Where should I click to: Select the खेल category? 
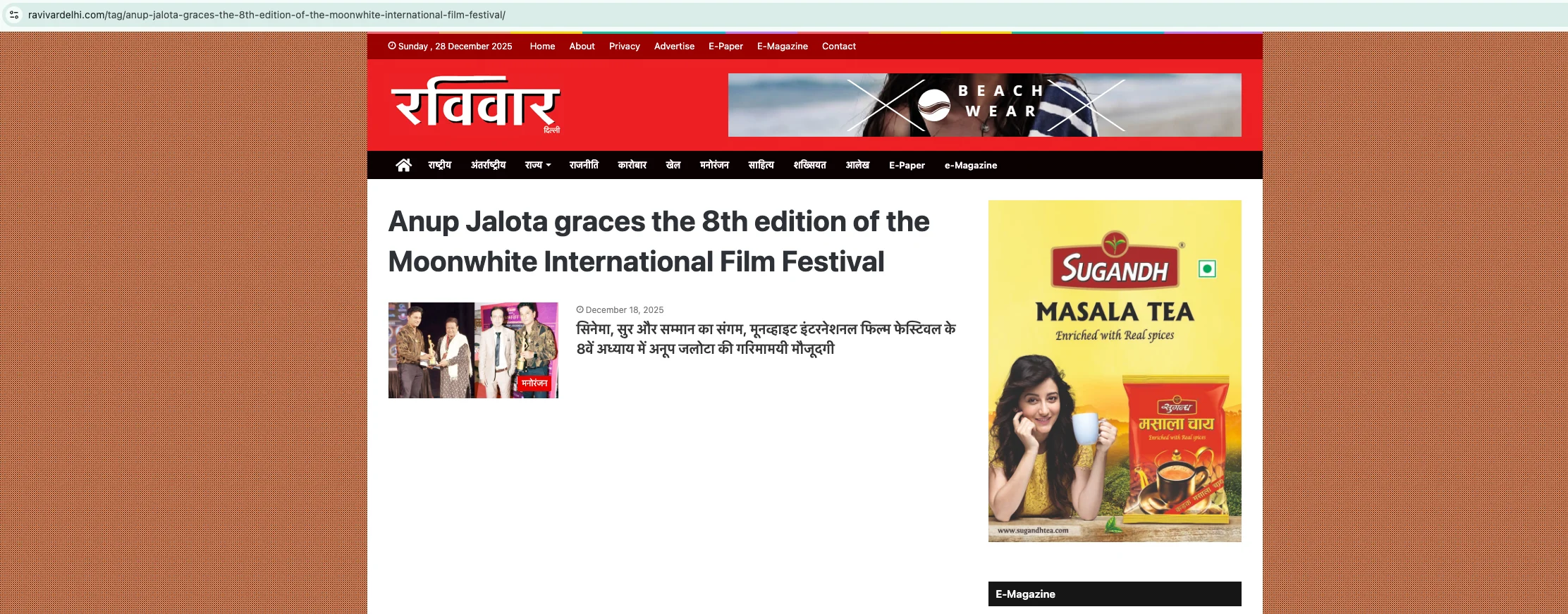tap(673, 165)
